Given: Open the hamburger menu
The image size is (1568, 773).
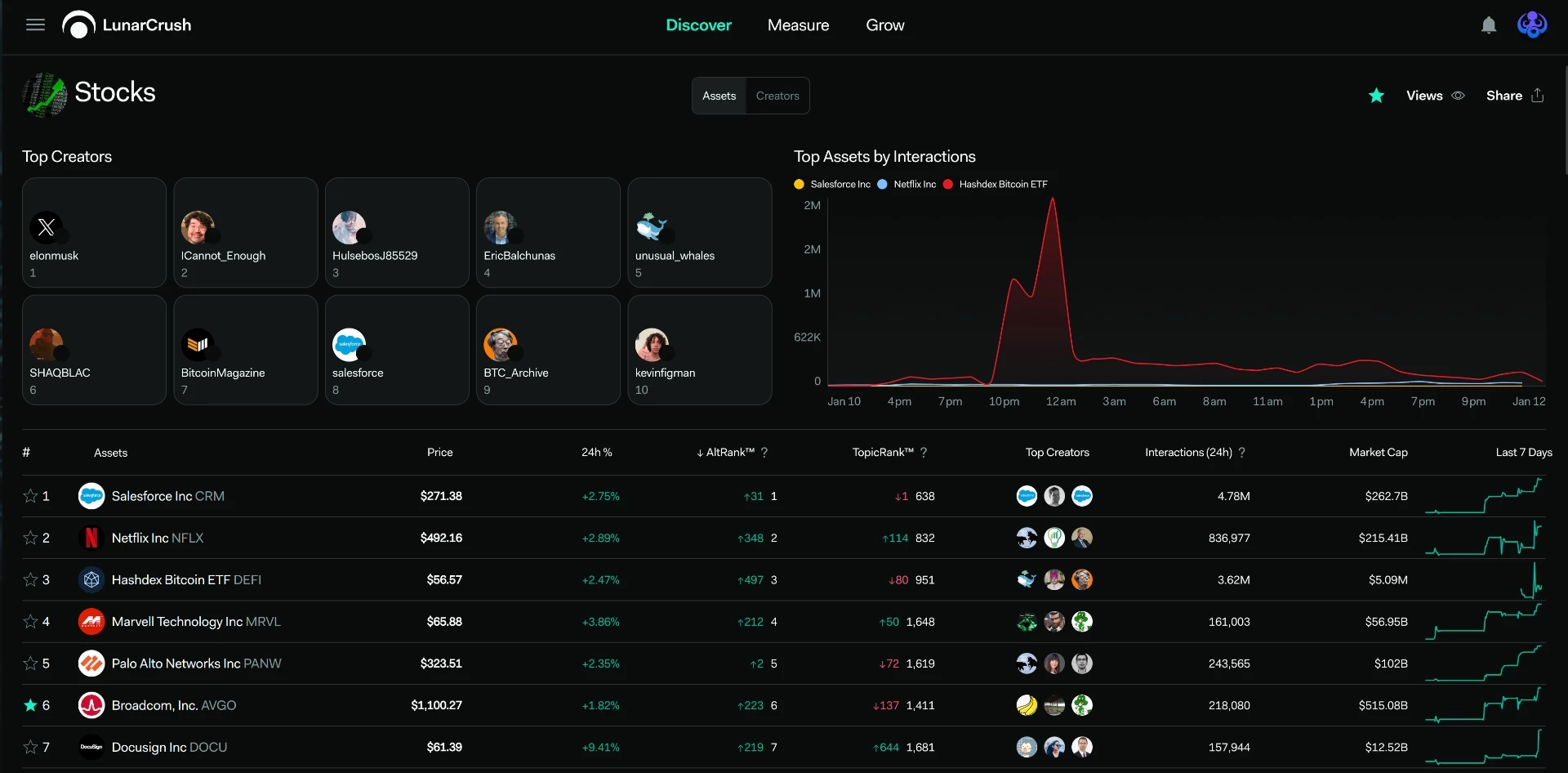Looking at the screenshot, I should tap(35, 25).
